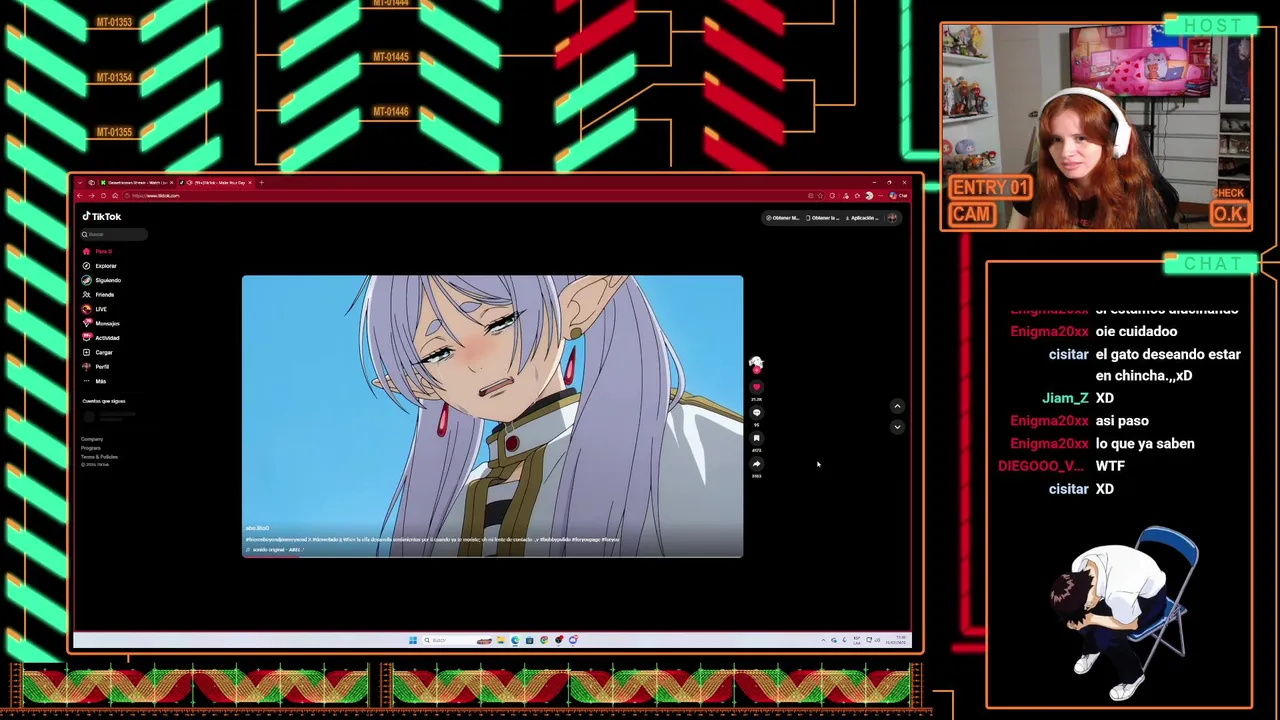Open the Program footer link
Screen dimensions: 1280x720
point(91,448)
